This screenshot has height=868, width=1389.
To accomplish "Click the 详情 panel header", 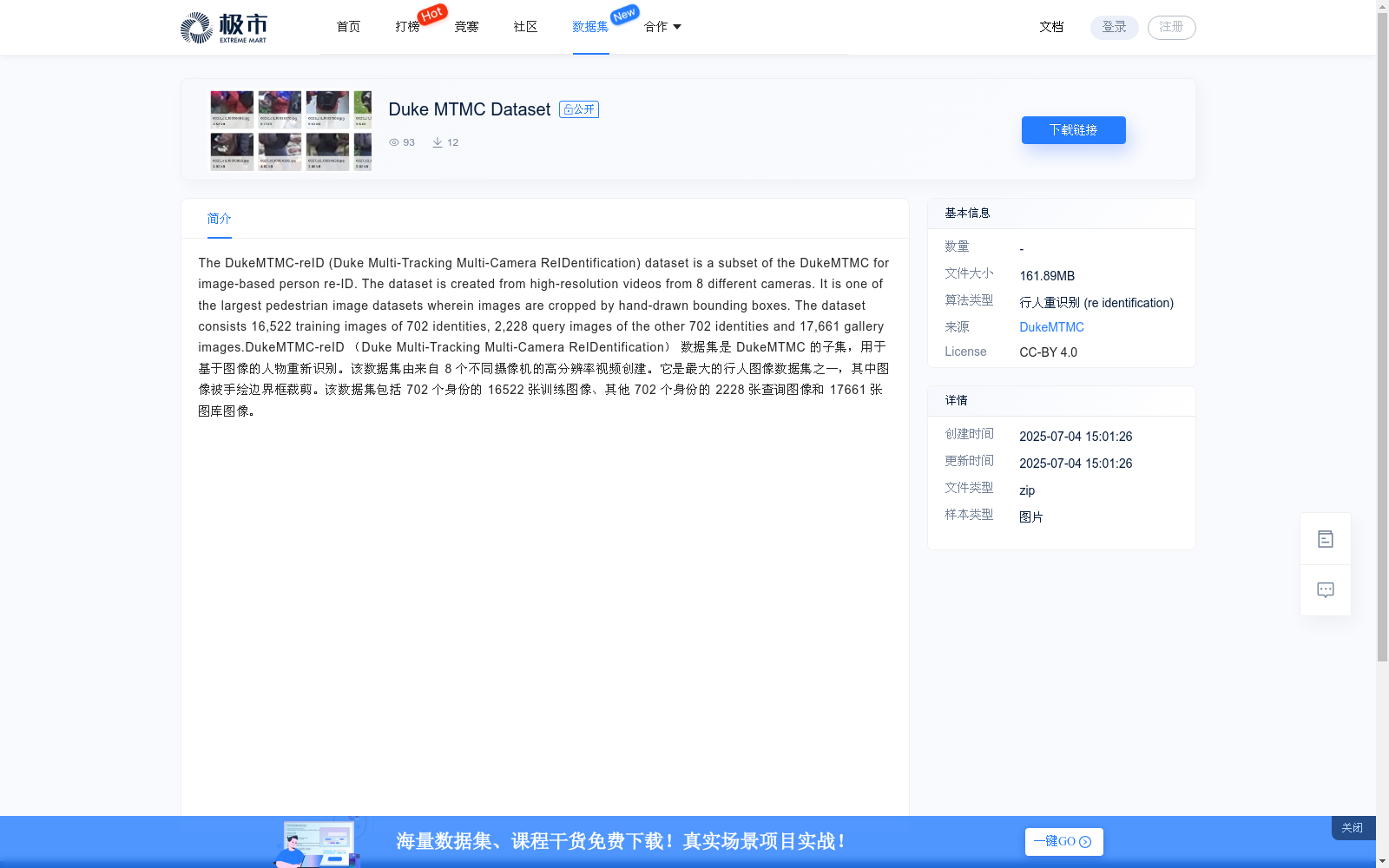I will [x=1061, y=401].
